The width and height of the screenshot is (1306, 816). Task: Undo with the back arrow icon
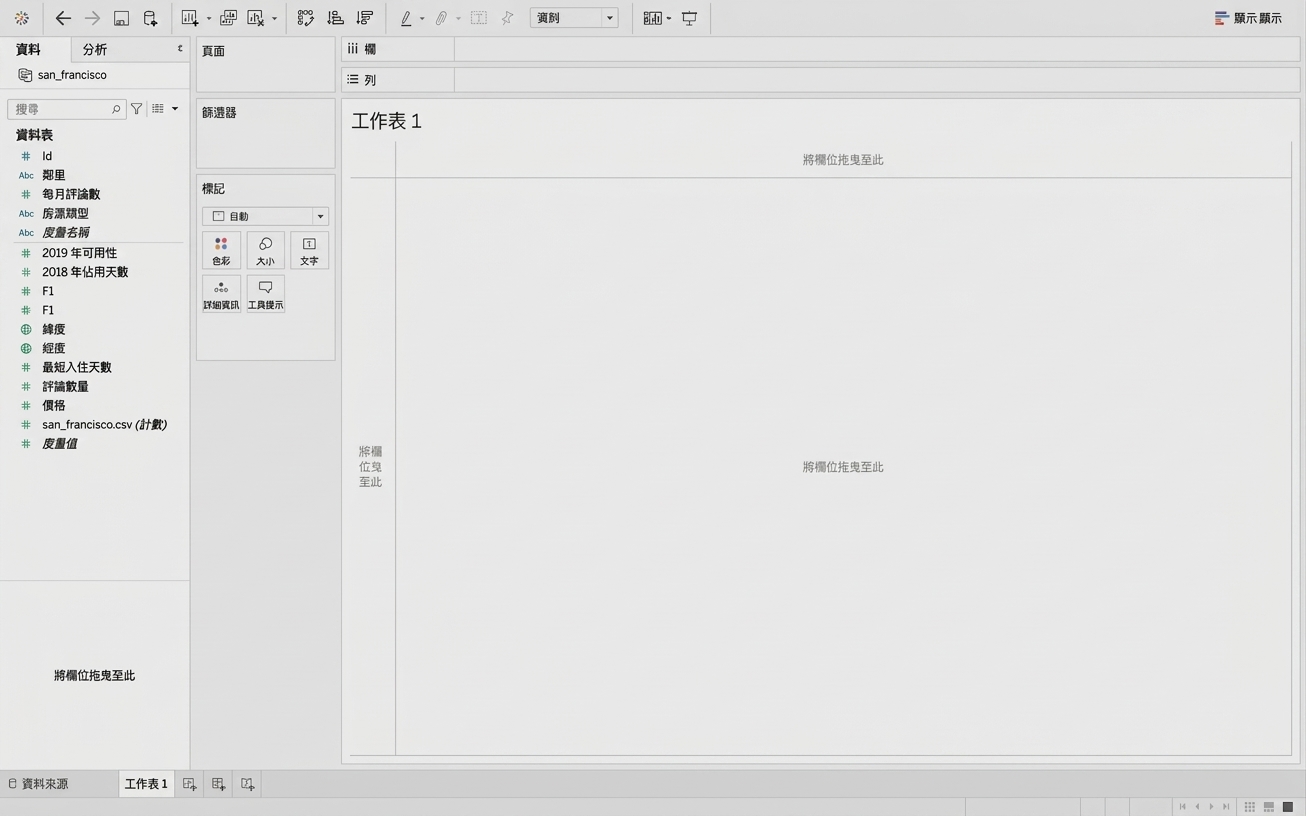63,18
